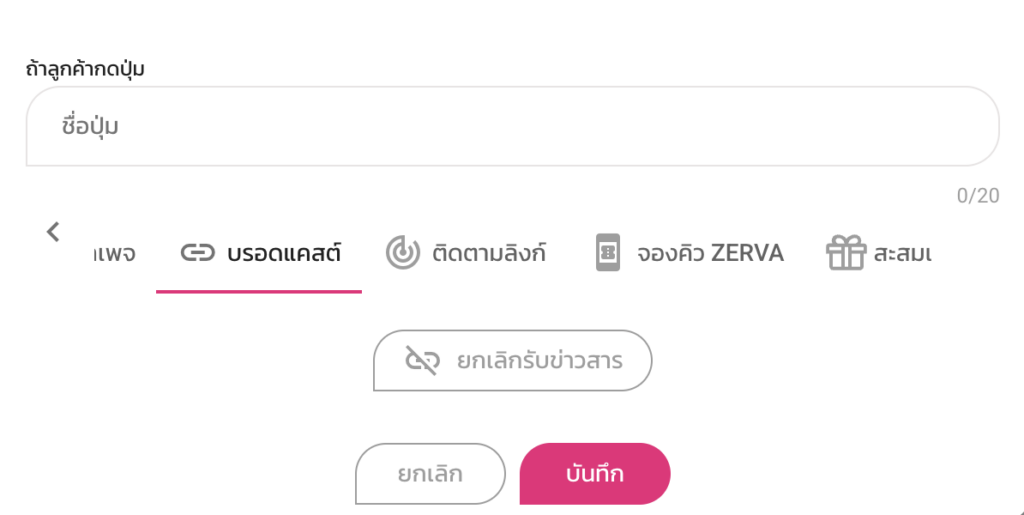The image size is (1024, 515).
Task: Go to the จองคิว ZERVA tab
Action: [x=710, y=253]
